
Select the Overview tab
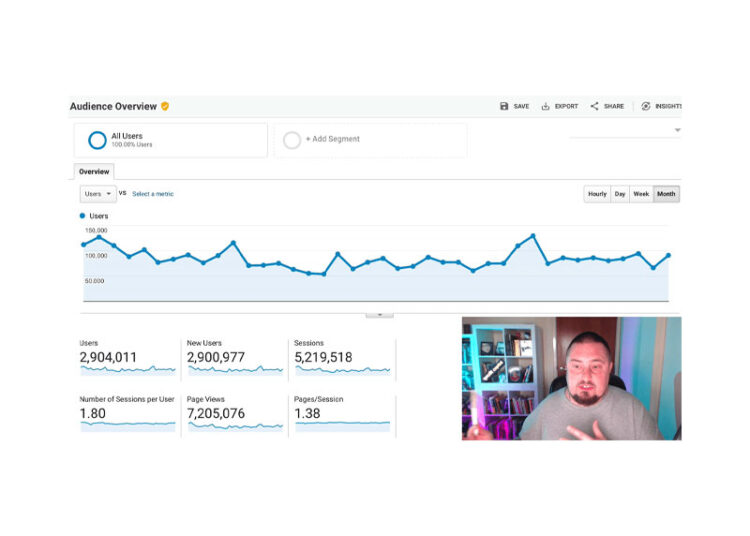coord(94,172)
